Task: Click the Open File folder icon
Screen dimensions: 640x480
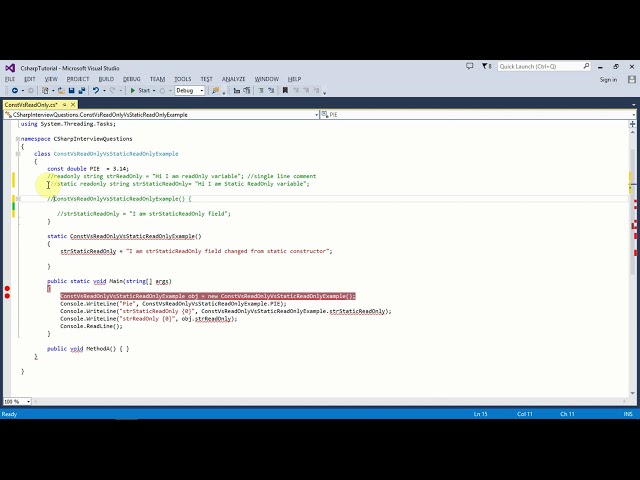Action: click(61, 91)
